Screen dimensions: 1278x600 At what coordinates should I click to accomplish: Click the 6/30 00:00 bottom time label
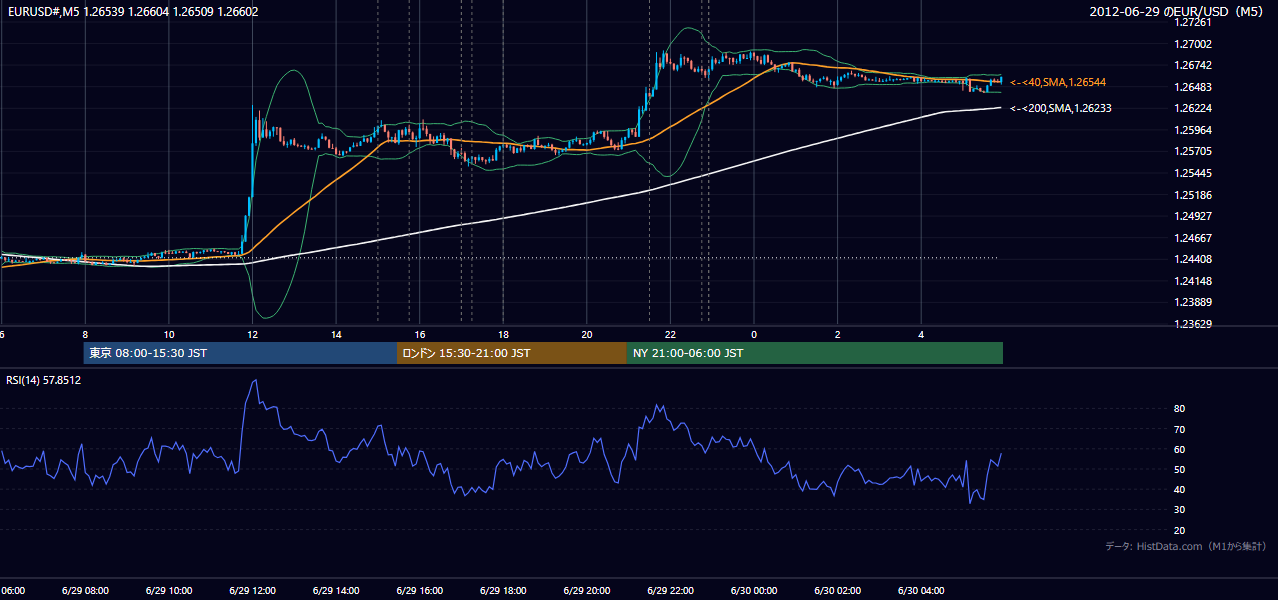(754, 590)
